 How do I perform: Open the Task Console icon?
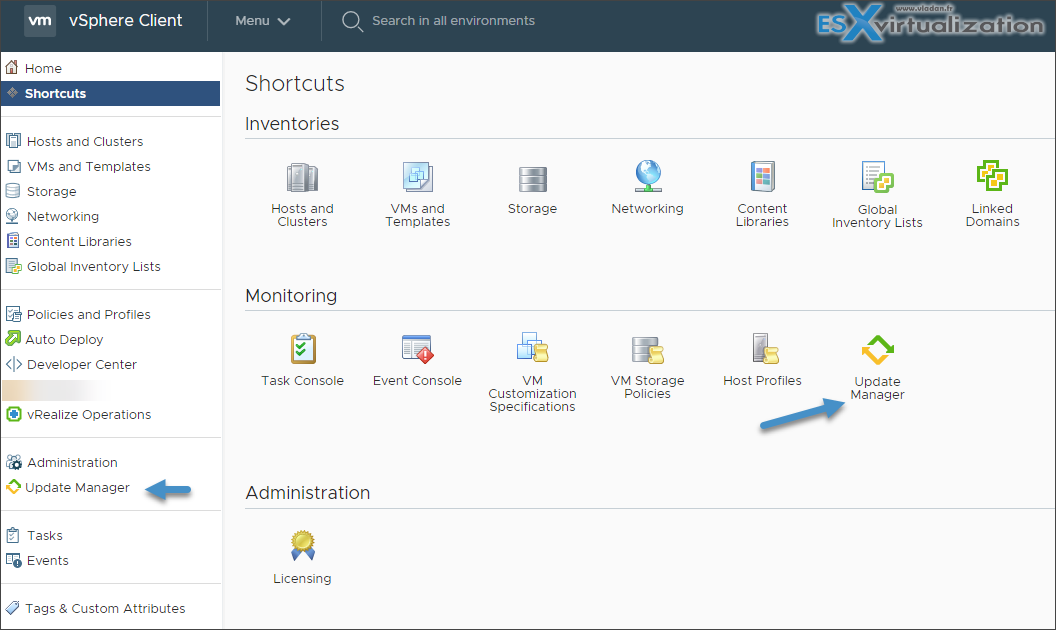302,349
